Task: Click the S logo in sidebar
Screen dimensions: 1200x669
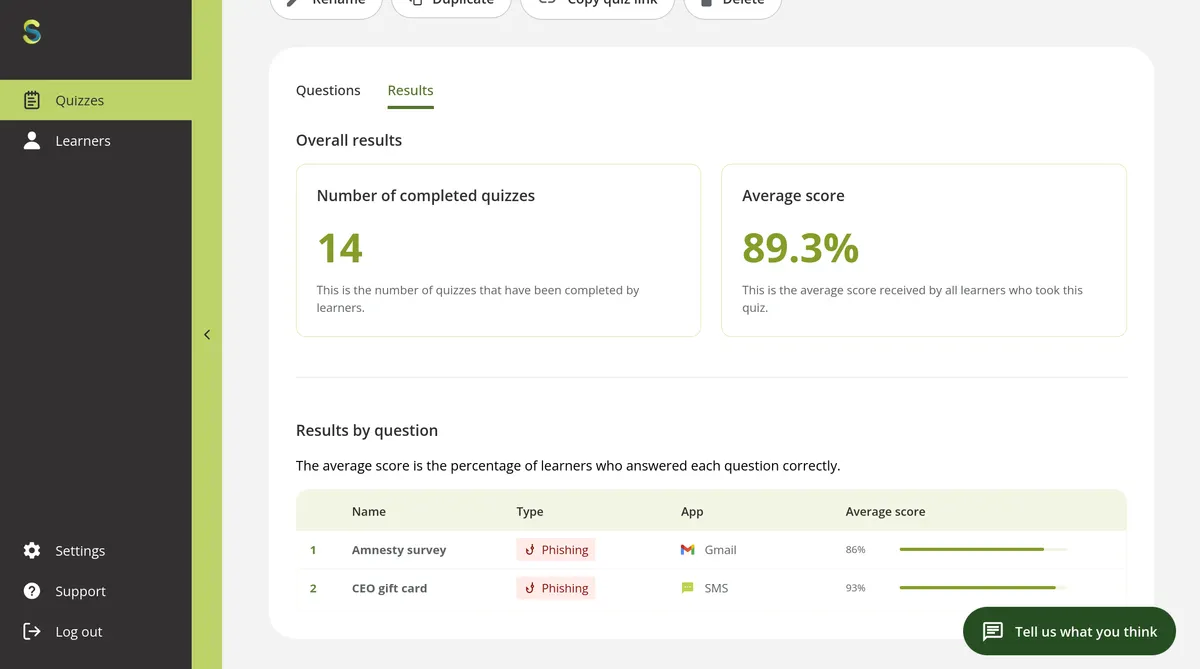Action: point(32,32)
